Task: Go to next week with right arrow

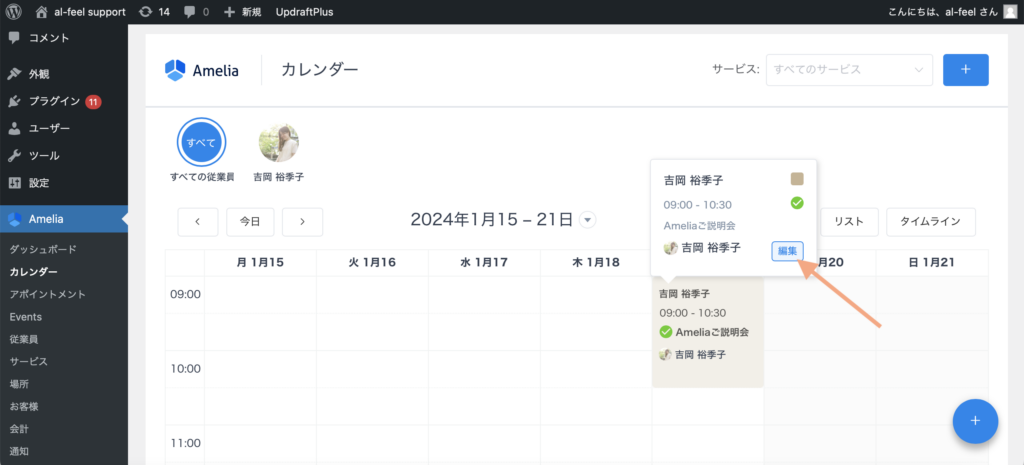Action: pos(302,221)
